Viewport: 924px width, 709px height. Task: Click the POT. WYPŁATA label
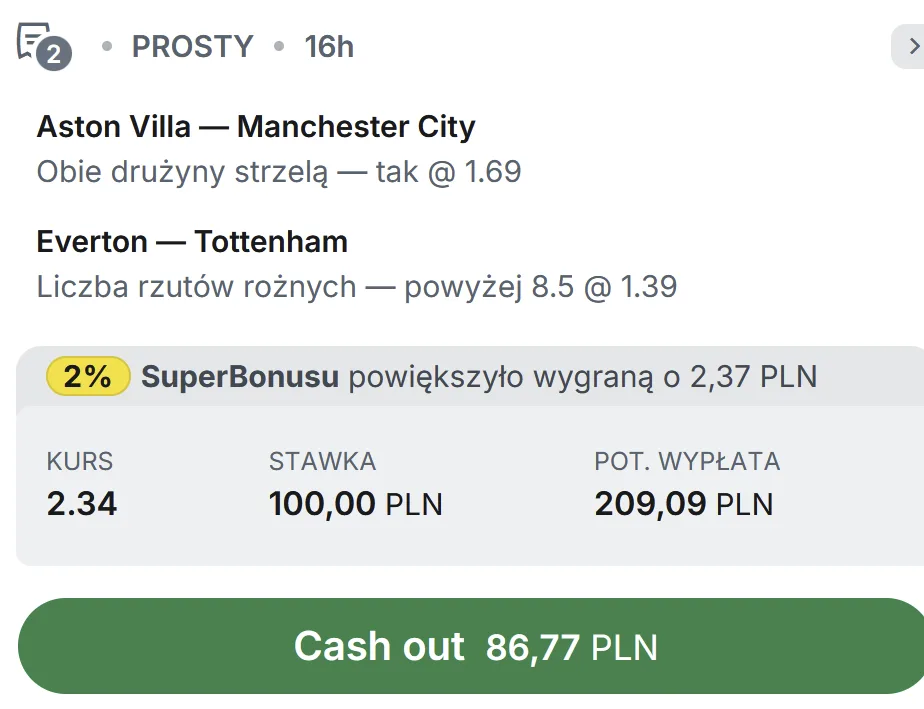pos(687,461)
